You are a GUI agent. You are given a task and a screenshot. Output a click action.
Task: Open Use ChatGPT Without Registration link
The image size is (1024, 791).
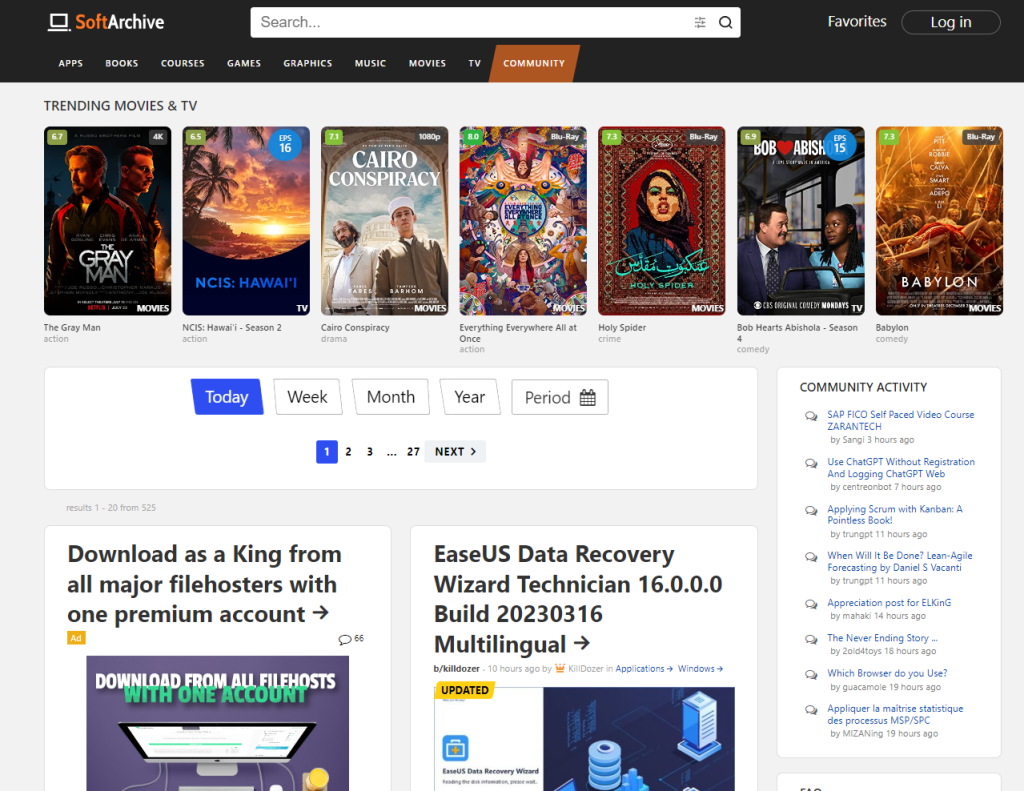click(901, 468)
